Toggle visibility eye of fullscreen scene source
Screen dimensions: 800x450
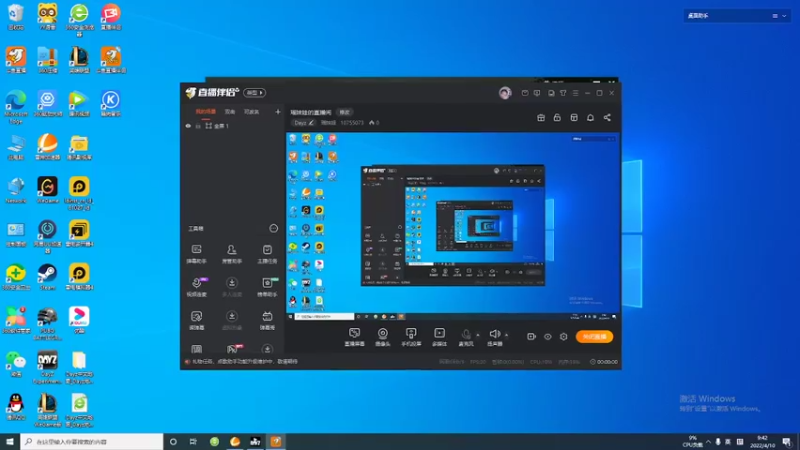pos(188,126)
